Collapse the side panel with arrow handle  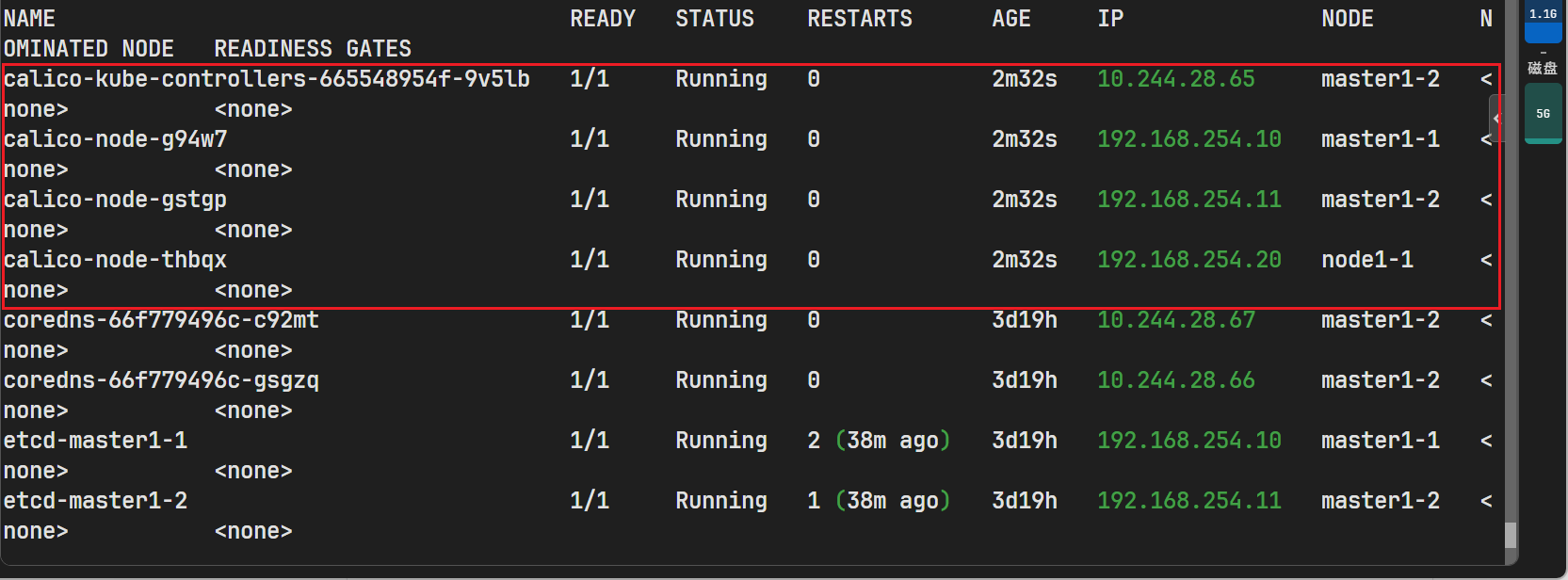pos(1495,119)
